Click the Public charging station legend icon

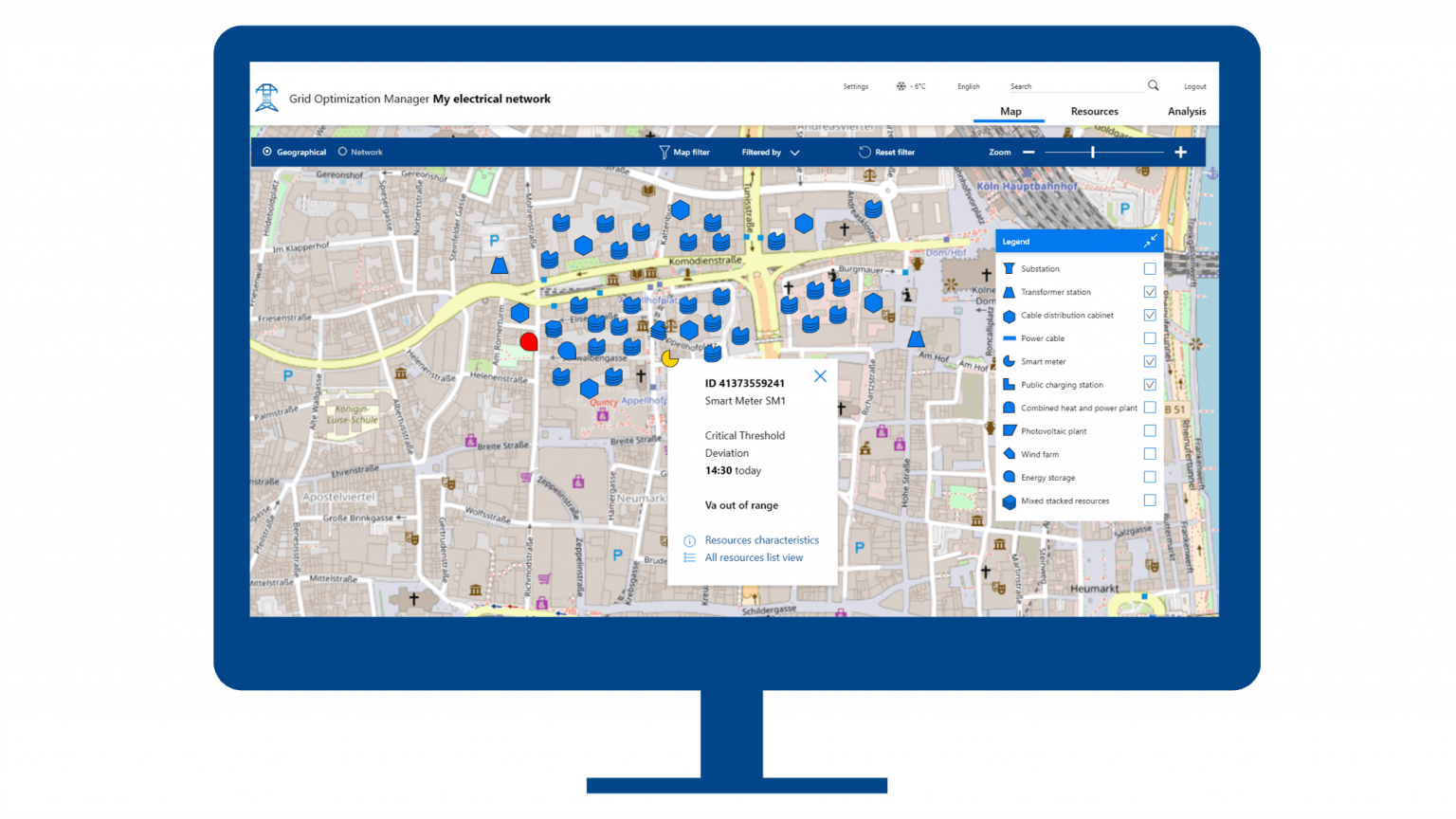click(x=1009, y=384)
